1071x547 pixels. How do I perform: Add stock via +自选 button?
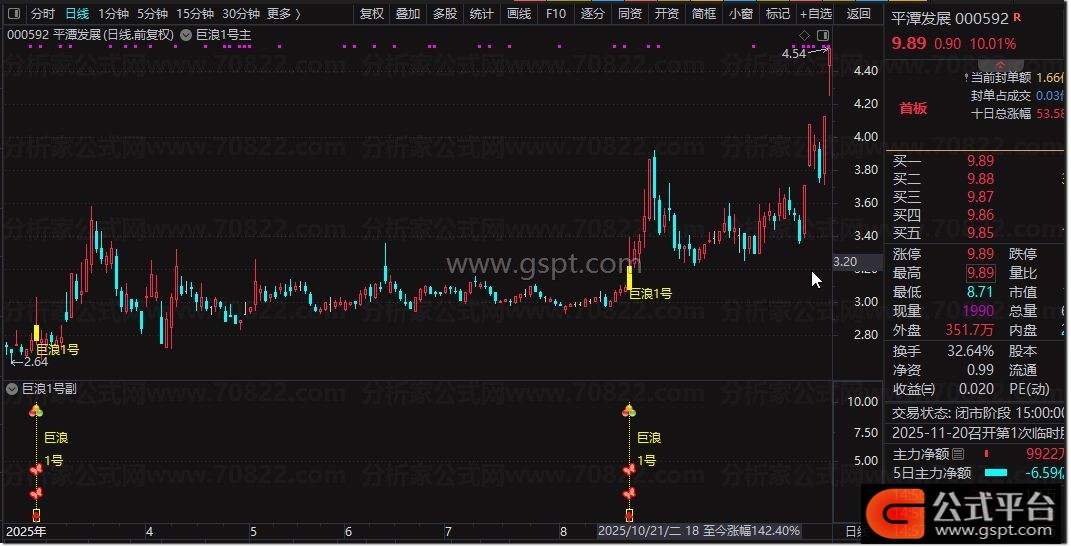point(815,14)
